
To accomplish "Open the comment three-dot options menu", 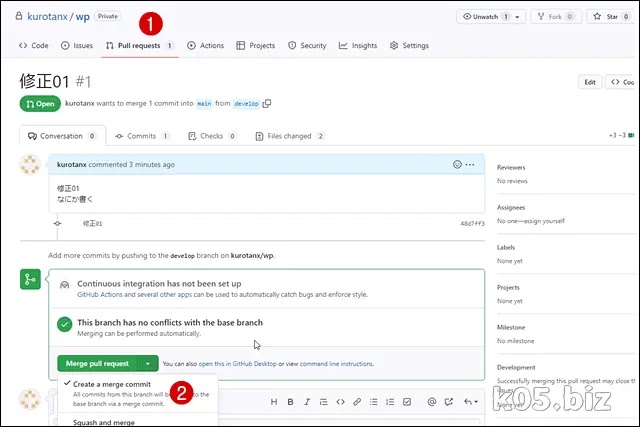I will [470, 165].
